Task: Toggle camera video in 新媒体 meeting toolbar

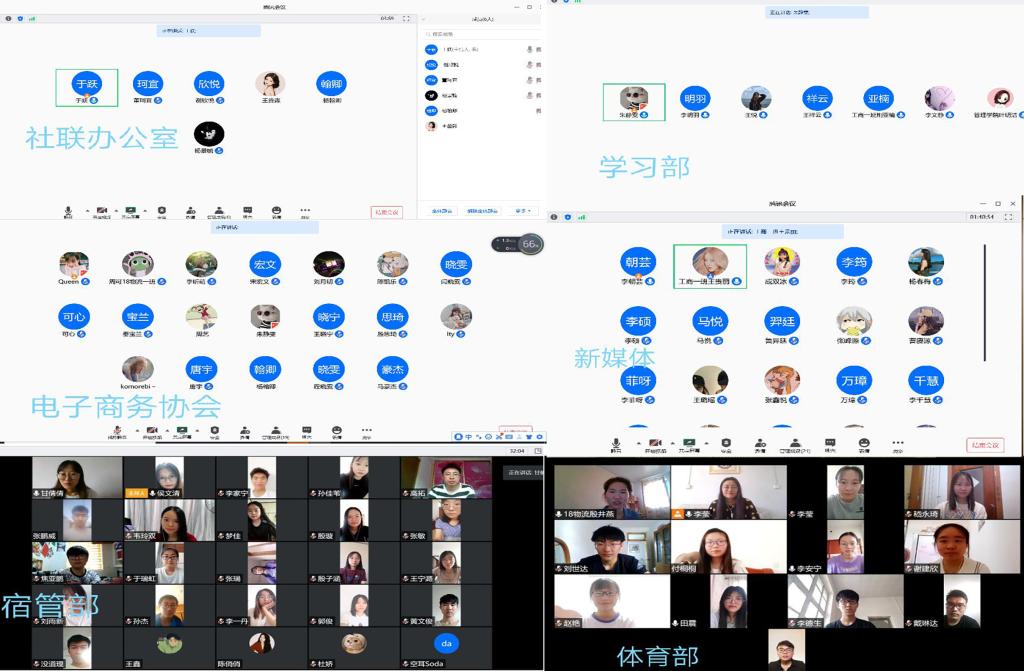Action: tap(655, 443)
